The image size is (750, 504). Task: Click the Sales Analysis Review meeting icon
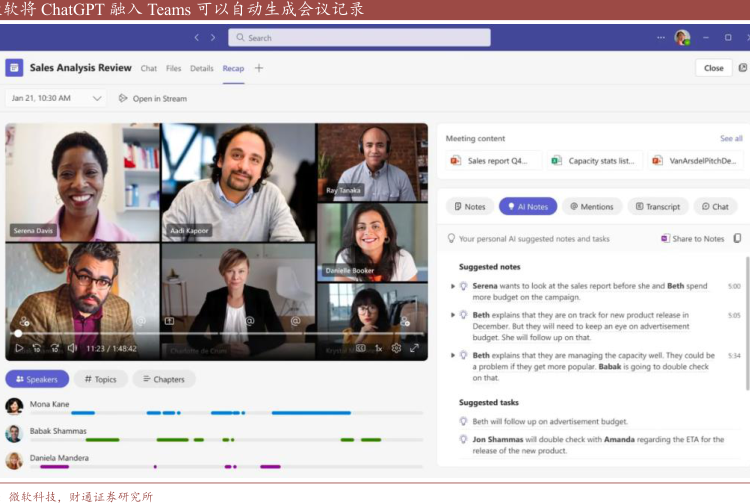[x=14, y=68]
